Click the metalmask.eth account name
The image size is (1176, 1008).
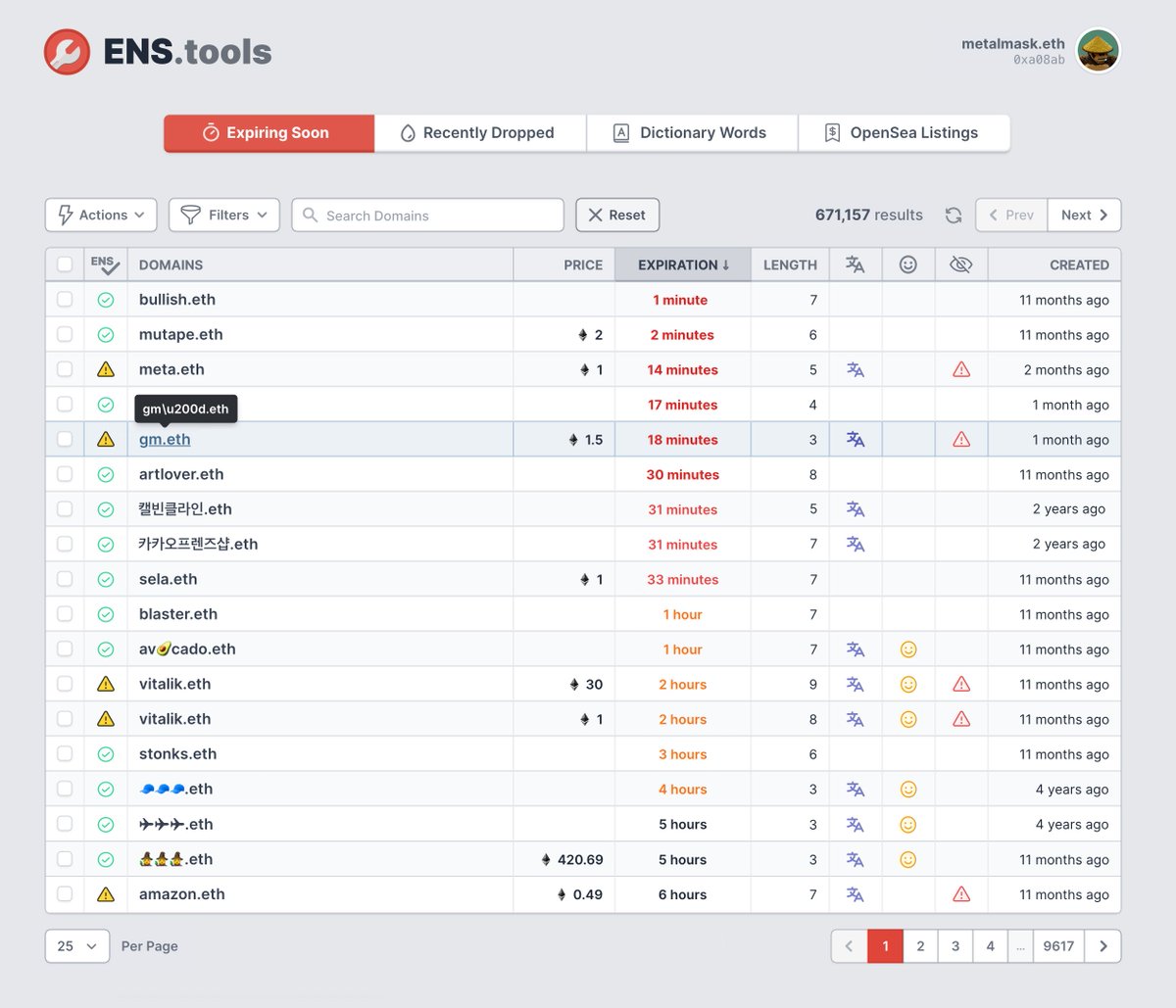coord(1012,44)
